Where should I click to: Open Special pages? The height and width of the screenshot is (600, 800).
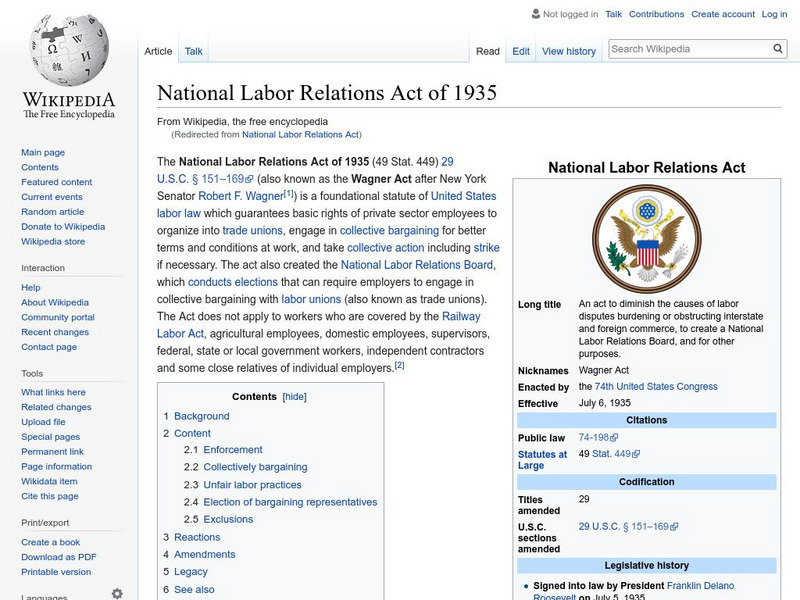pyautogui.click(x=51, y=437)
